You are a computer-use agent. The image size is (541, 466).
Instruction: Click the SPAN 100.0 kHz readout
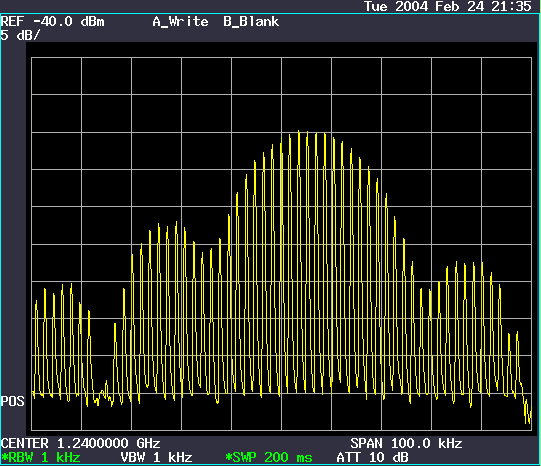pos(406,443)
